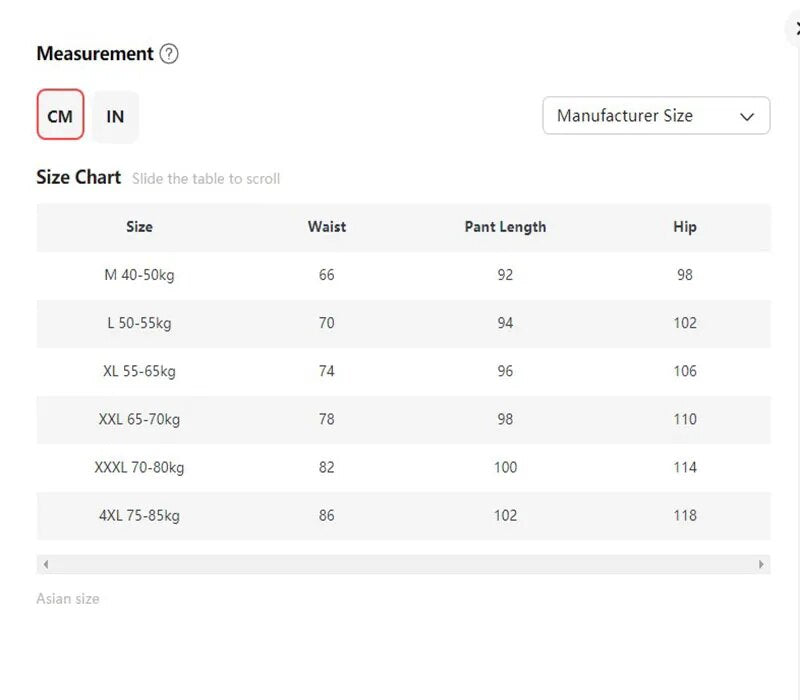Switch measurement units to IN
The width and height of the screenshot is (800, 700).
pos(115,116)
